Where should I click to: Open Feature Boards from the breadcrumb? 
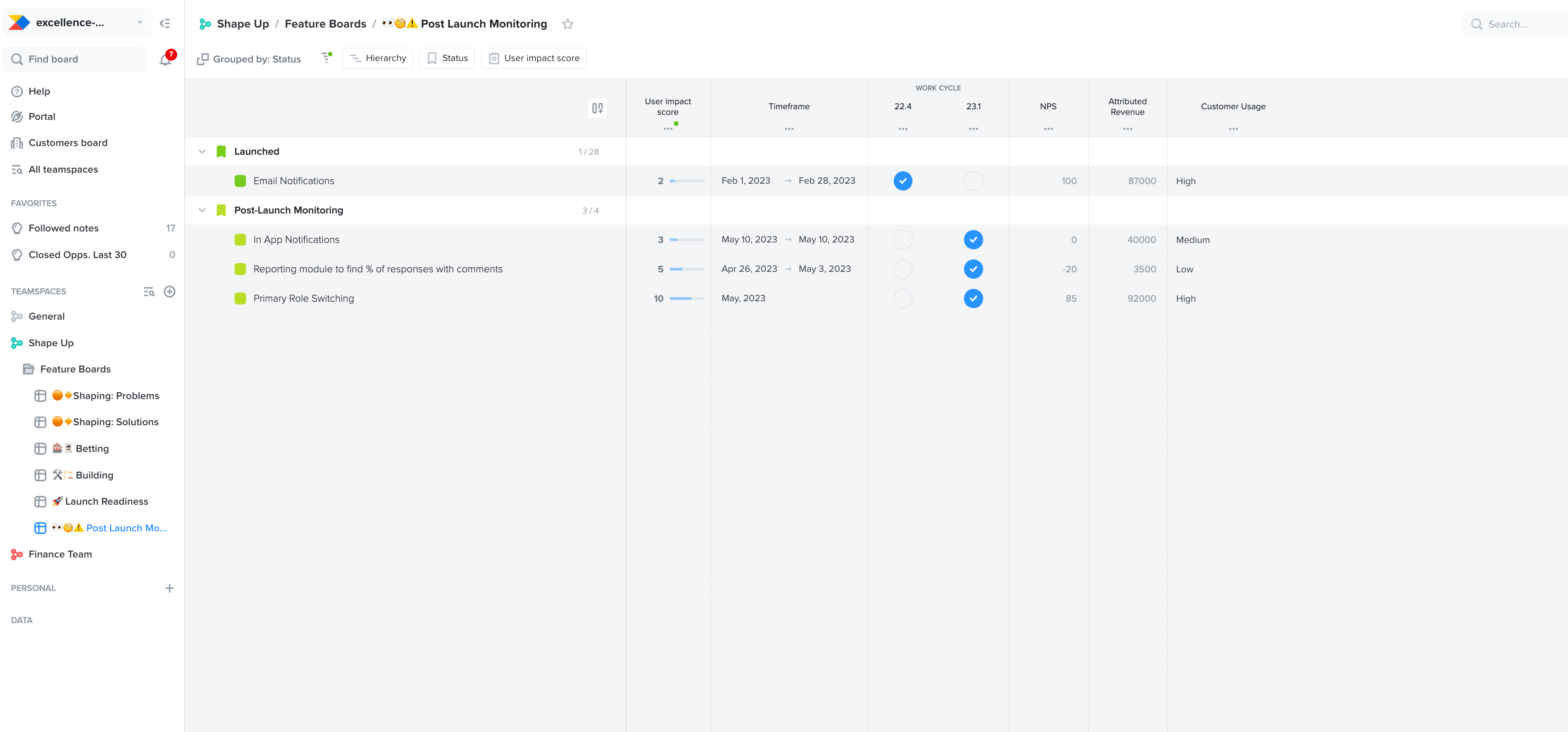(x=325, y=24)
